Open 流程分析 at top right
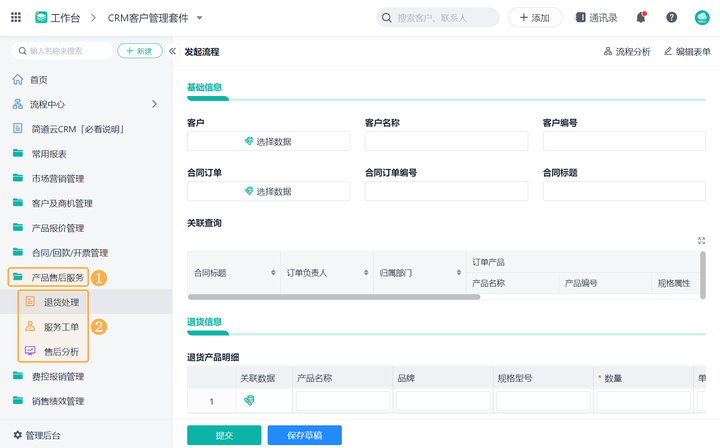This screenshot has width=720, height=448. [627, 51]
